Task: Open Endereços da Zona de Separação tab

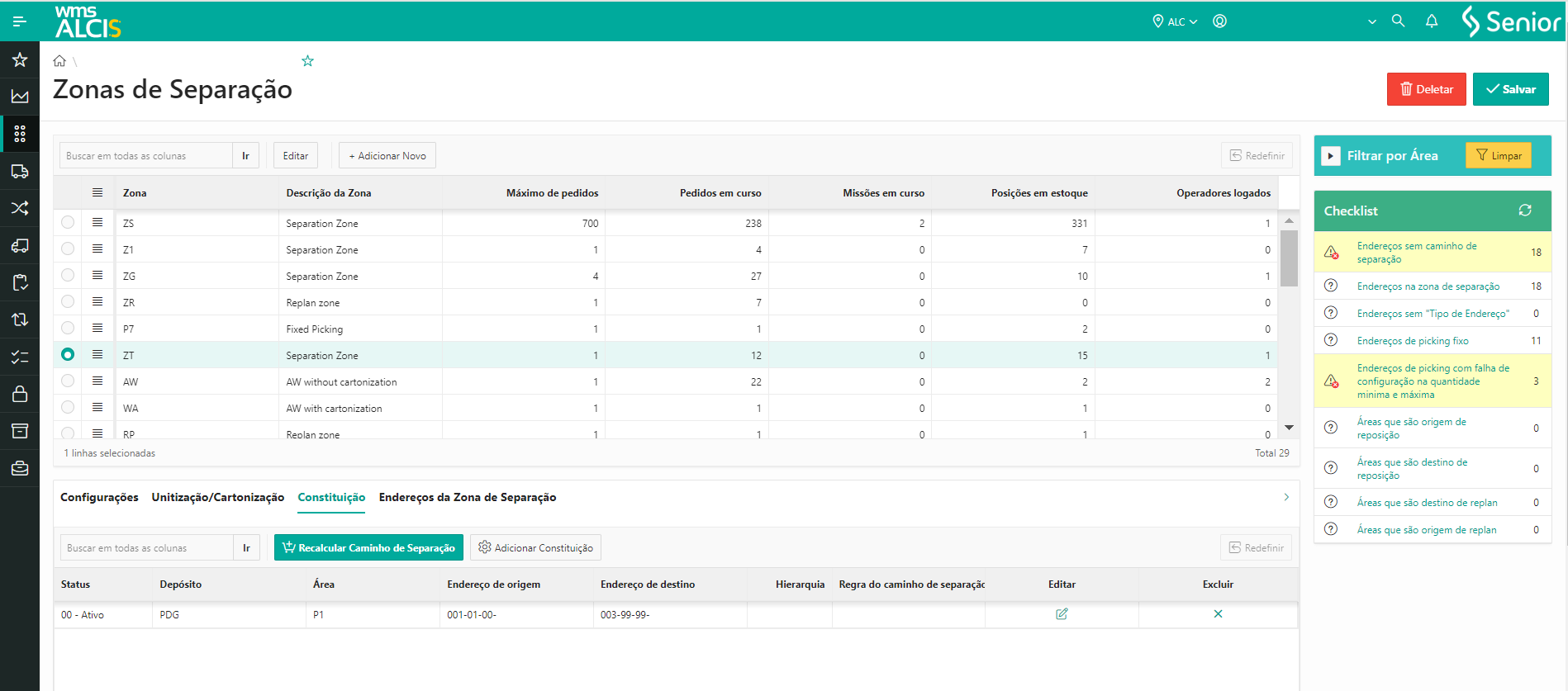Action: tap(467, 497)
